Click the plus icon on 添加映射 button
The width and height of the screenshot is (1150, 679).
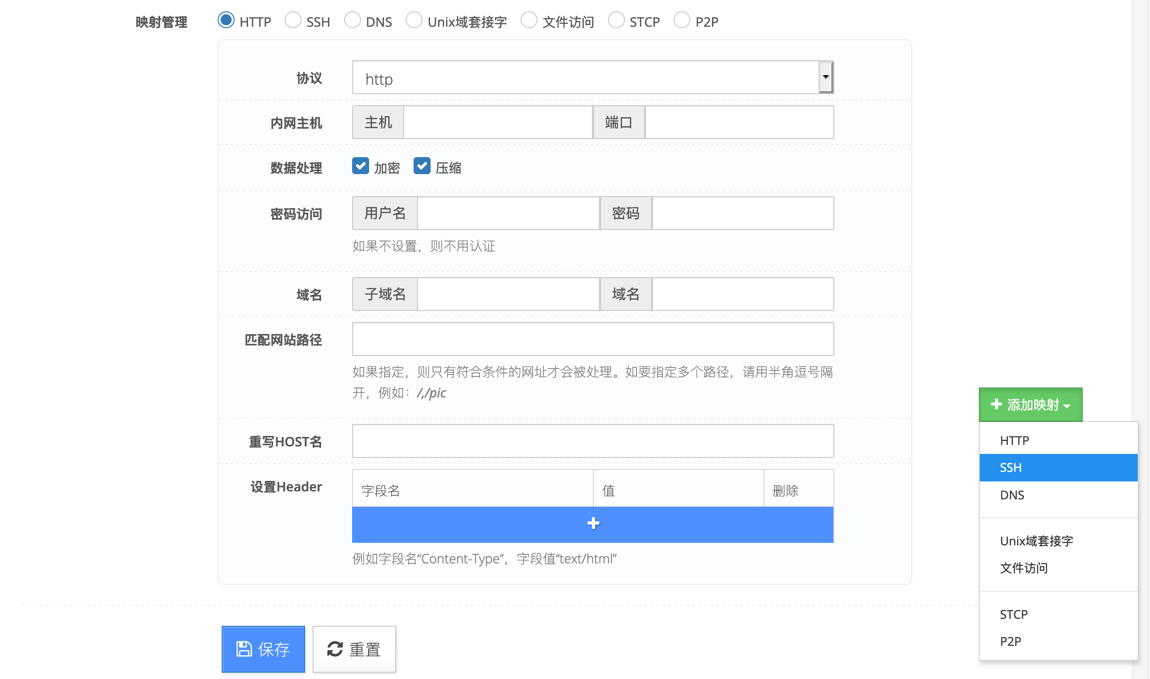995,404
